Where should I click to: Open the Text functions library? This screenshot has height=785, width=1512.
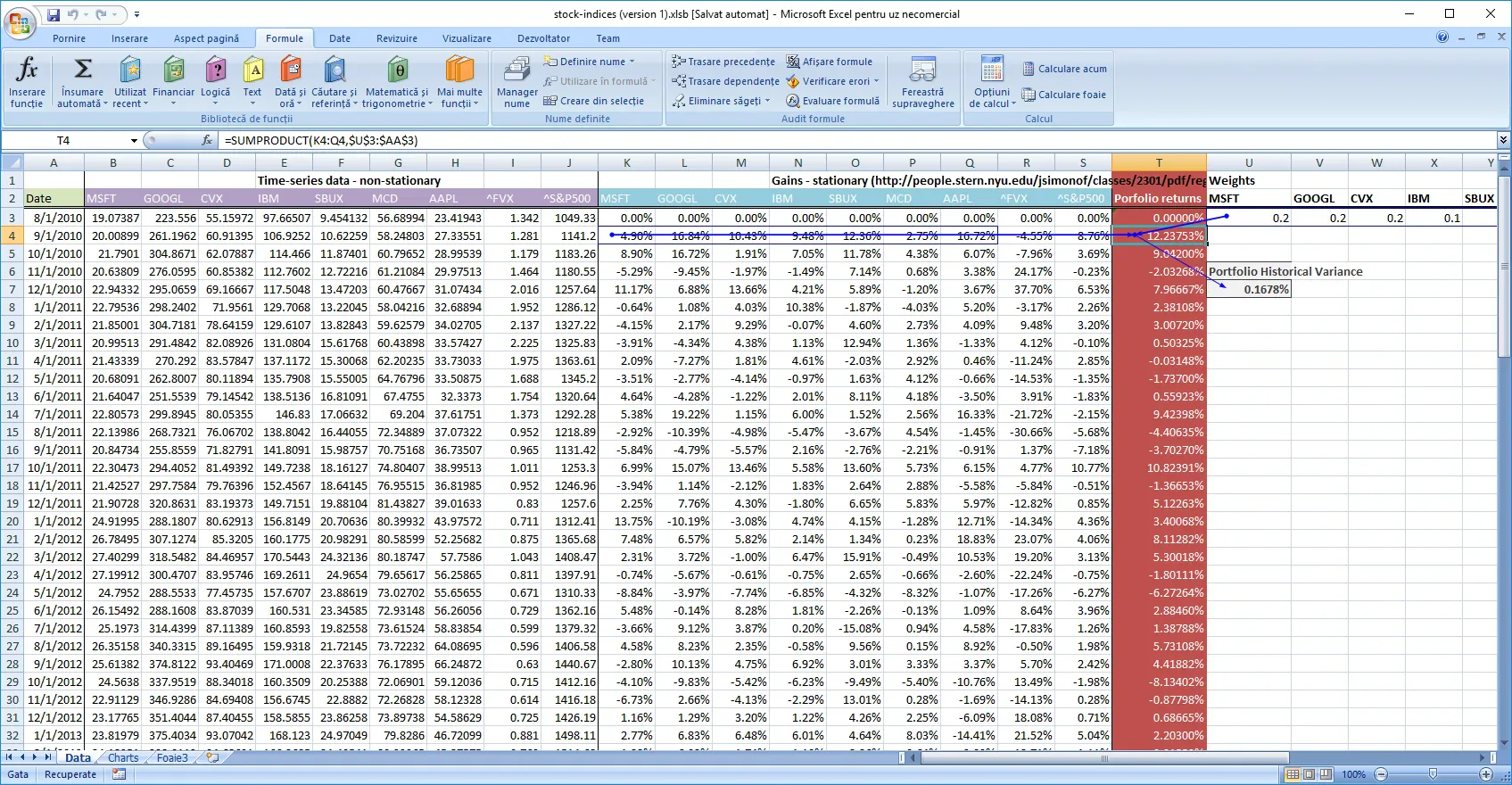(252, 82)
